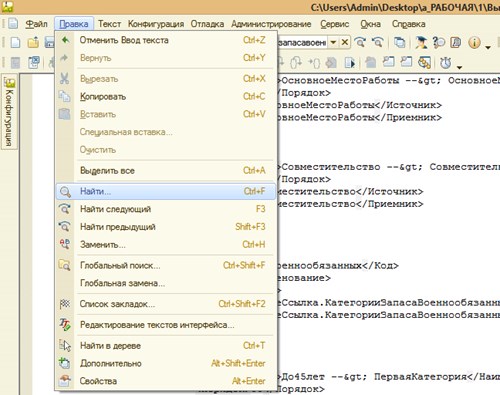The width and height of the screenshot is (500, 395).
Task: Click the stopwatch performance measurement icon
Action: pos(446,62)
